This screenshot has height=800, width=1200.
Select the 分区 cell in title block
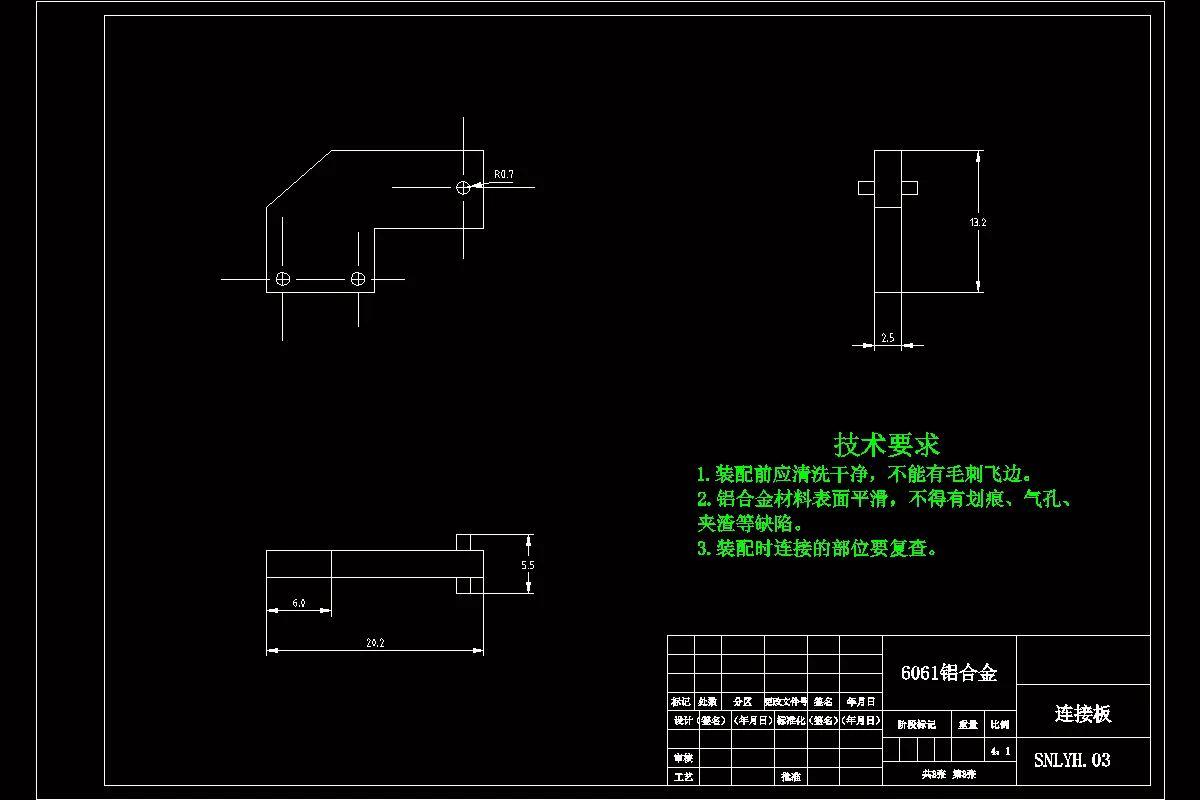[742, 702]
